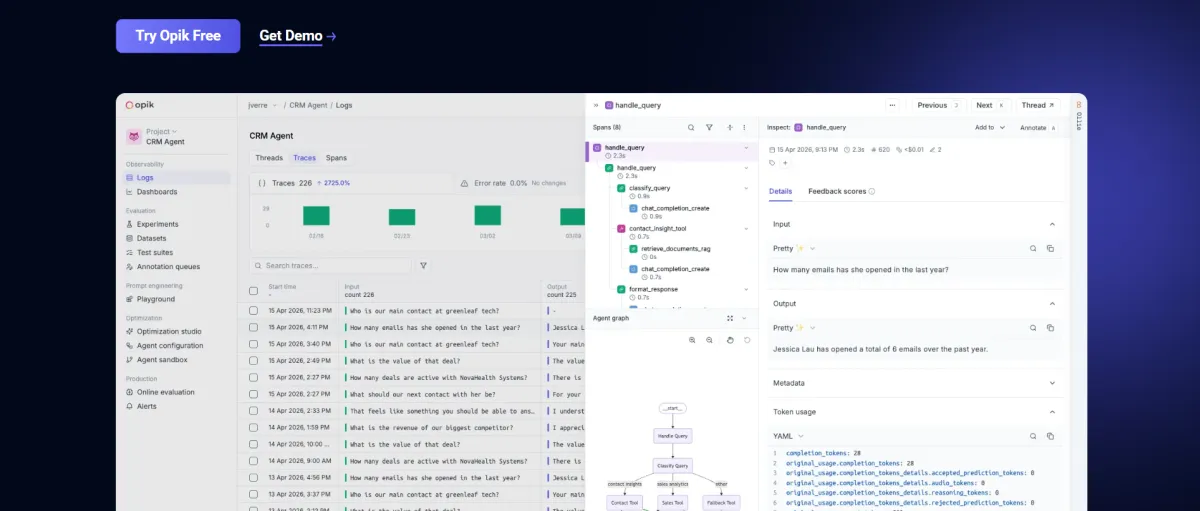The image size is (1200, 511).
Task: Add a tag with plus icon
Action: 785,163
